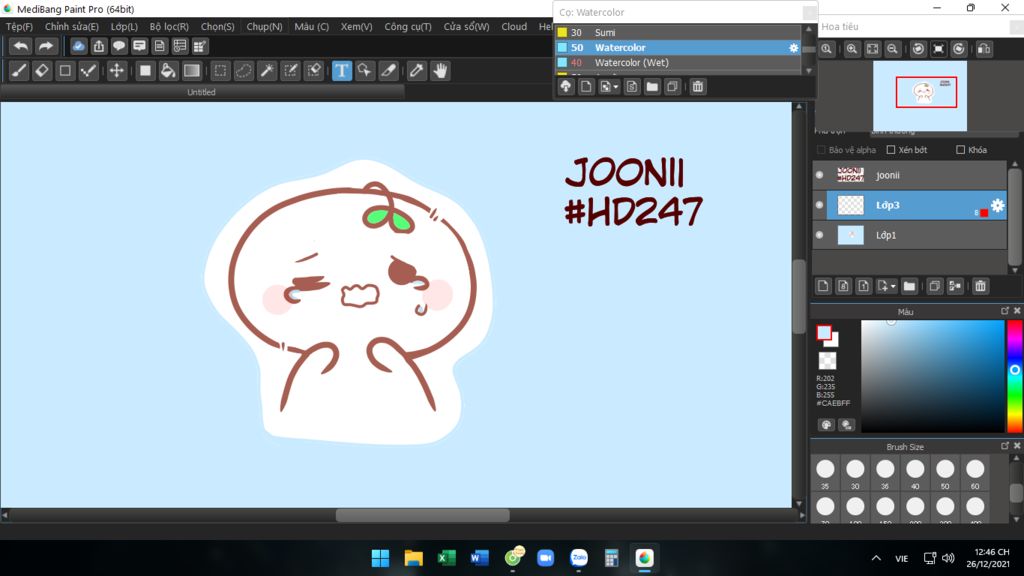Image resolution: width=1024 pixels, height=576 pixels.
Task: Click the background color swatch
Action: click(x=833, y=342)
